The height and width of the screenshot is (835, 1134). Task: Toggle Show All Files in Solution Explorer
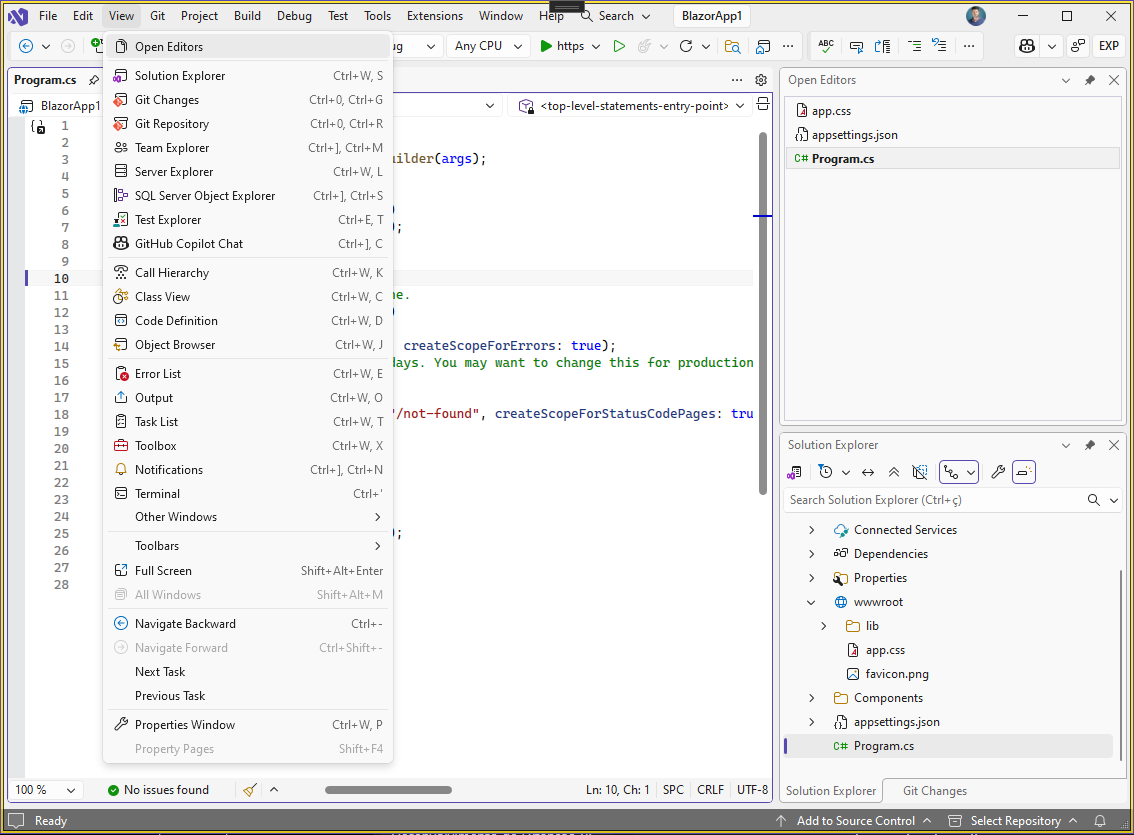(920, 472)
